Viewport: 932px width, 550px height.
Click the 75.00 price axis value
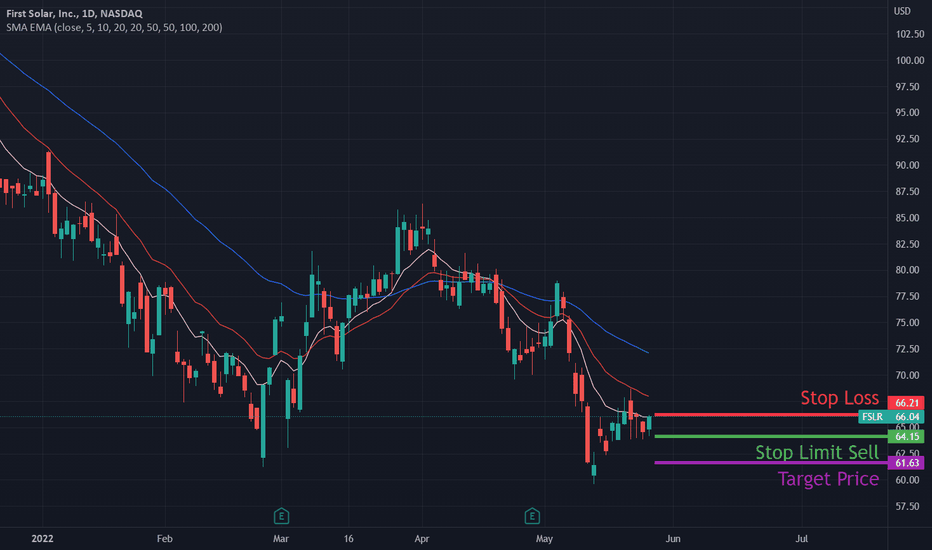(x=909, y=323)
